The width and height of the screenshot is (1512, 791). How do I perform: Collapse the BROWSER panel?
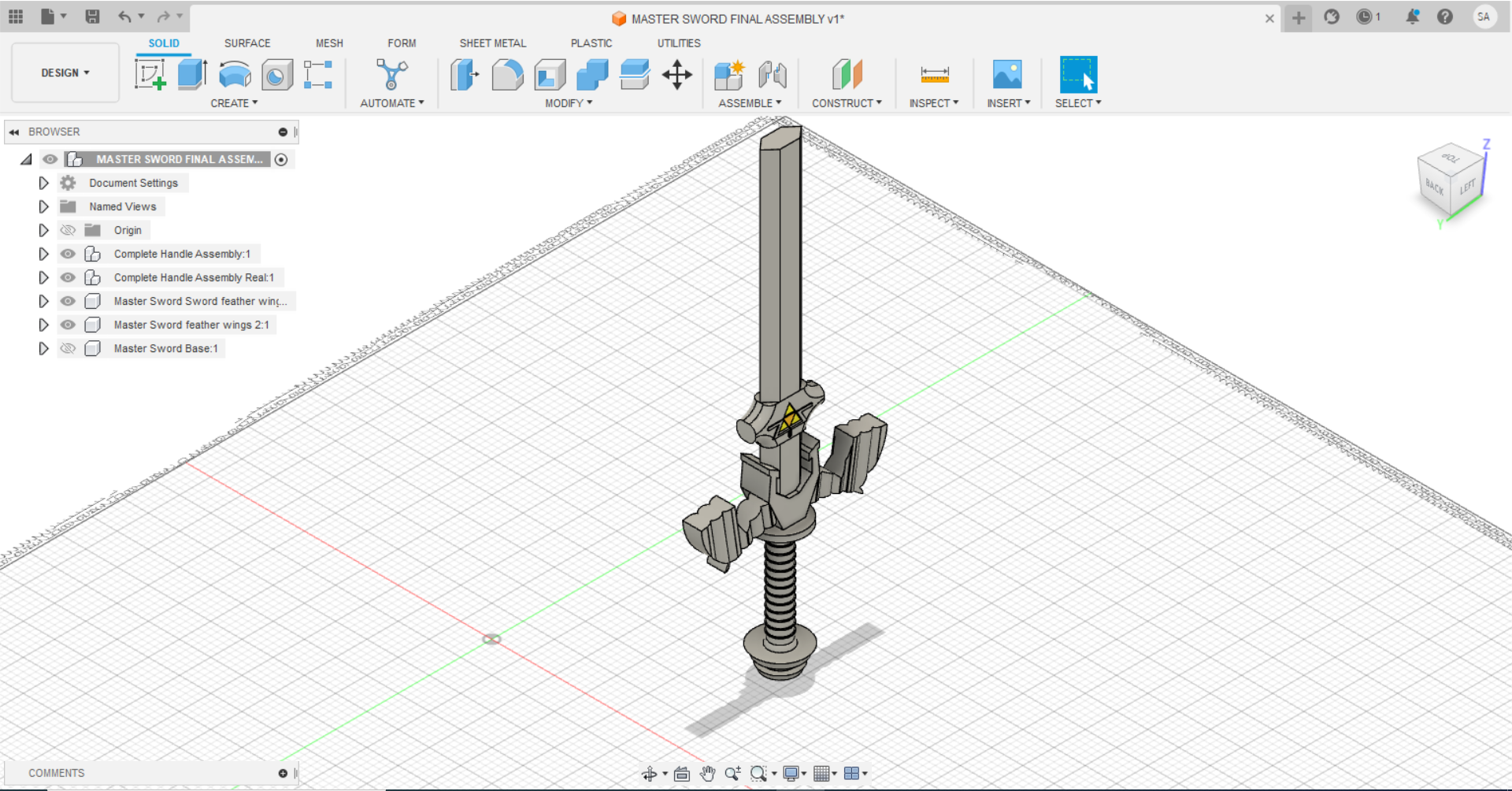pyautogui.click(x=14, y=132)
